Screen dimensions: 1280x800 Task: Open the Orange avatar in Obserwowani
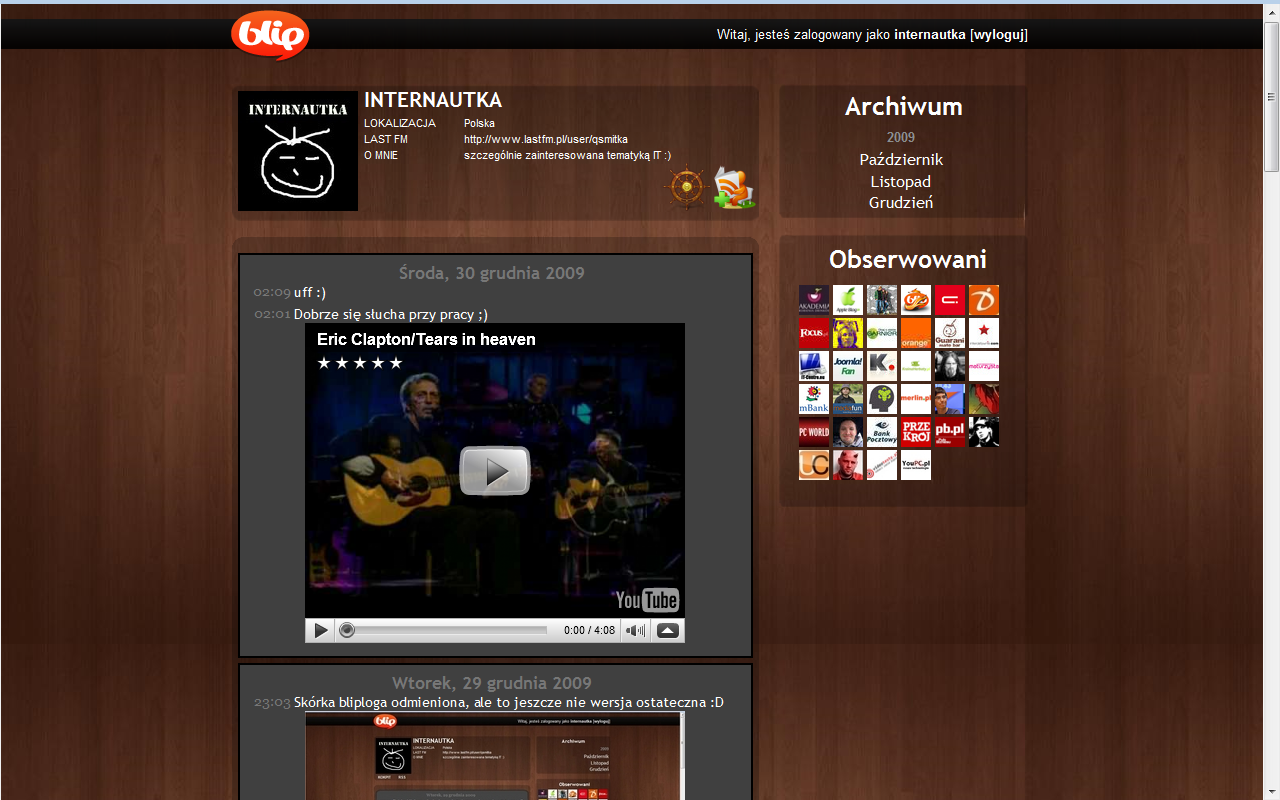click(x=916, y=333)
